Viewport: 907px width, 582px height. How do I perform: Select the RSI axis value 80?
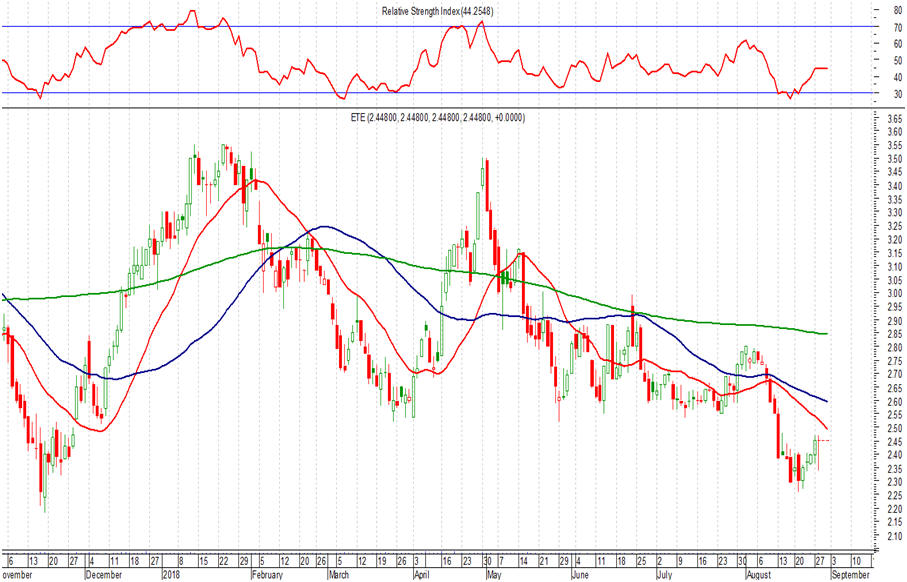[897, 10]
